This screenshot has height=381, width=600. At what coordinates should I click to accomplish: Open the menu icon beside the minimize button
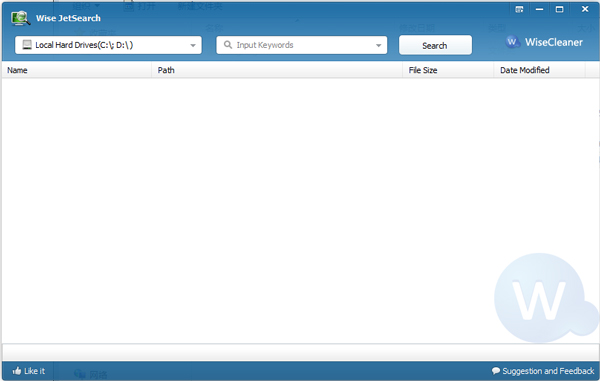tap(519, 9)
